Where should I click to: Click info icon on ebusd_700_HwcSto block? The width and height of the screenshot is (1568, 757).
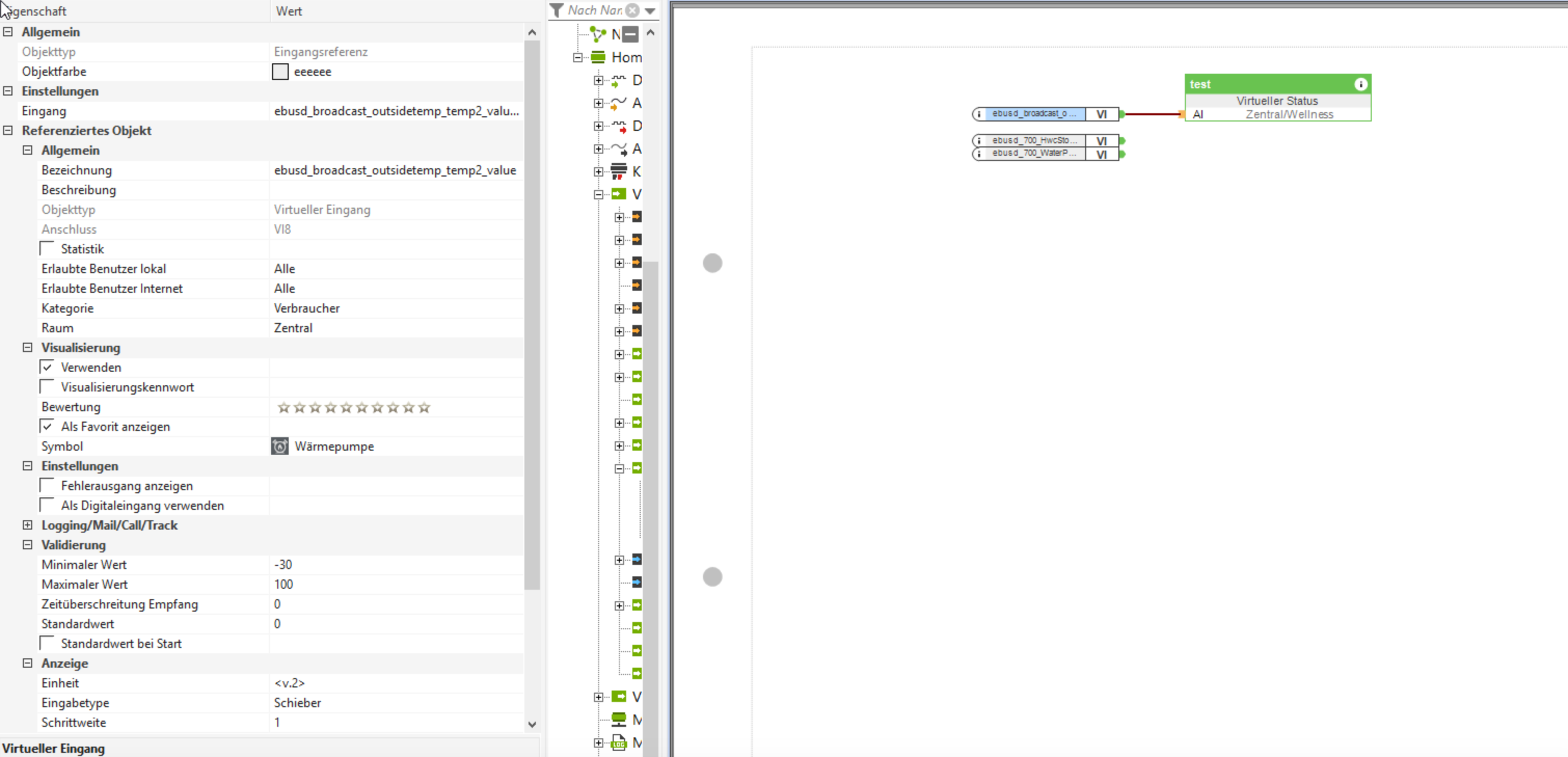coord(979,141)
